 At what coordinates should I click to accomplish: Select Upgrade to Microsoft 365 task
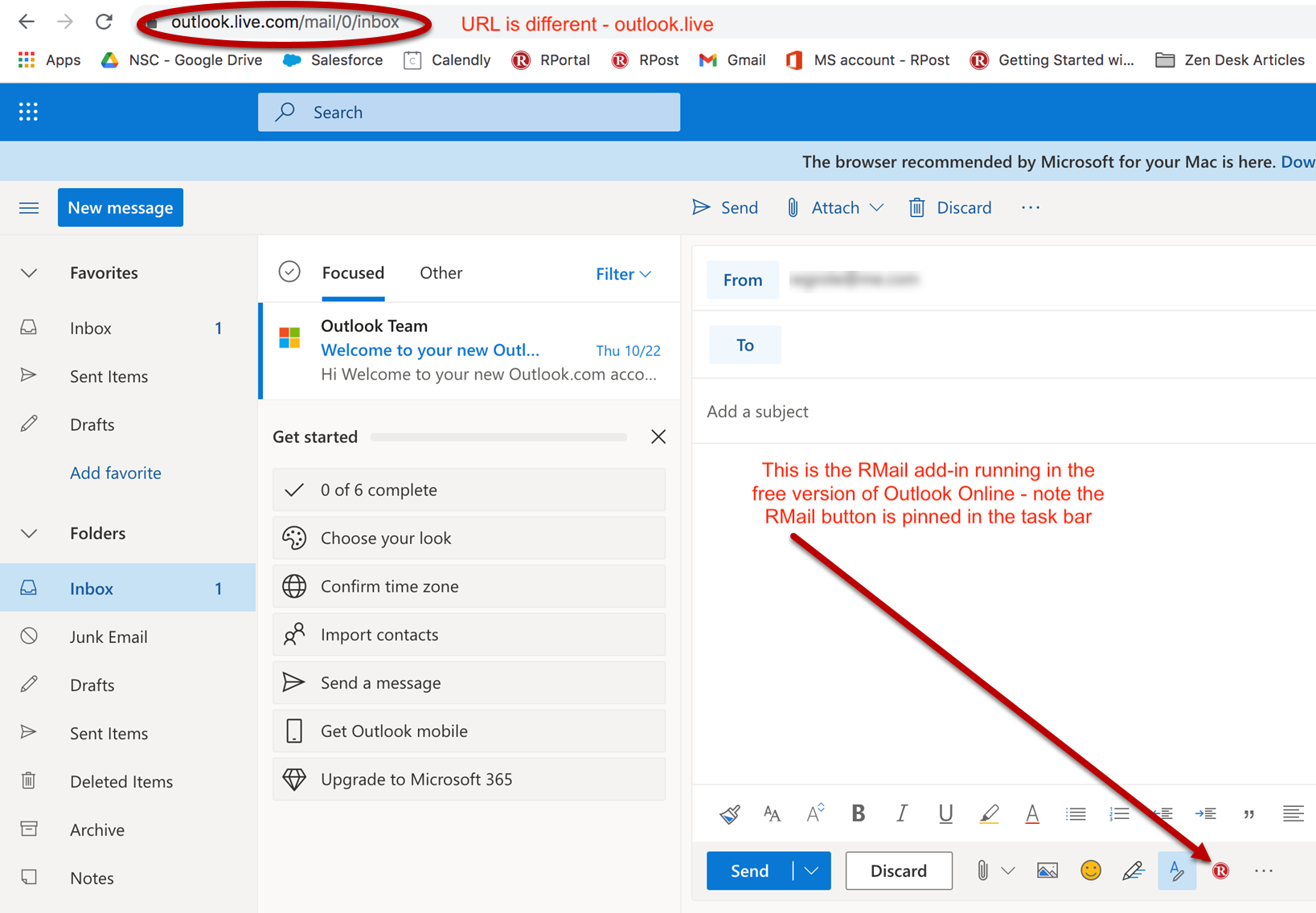(x=469, y=780)
